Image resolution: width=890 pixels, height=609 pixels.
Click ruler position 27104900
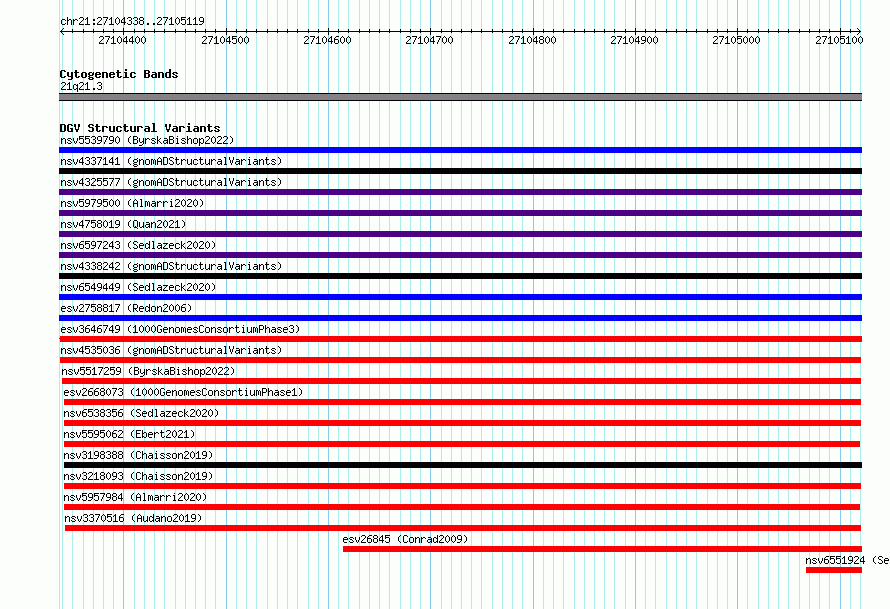[x=635, y=40]
